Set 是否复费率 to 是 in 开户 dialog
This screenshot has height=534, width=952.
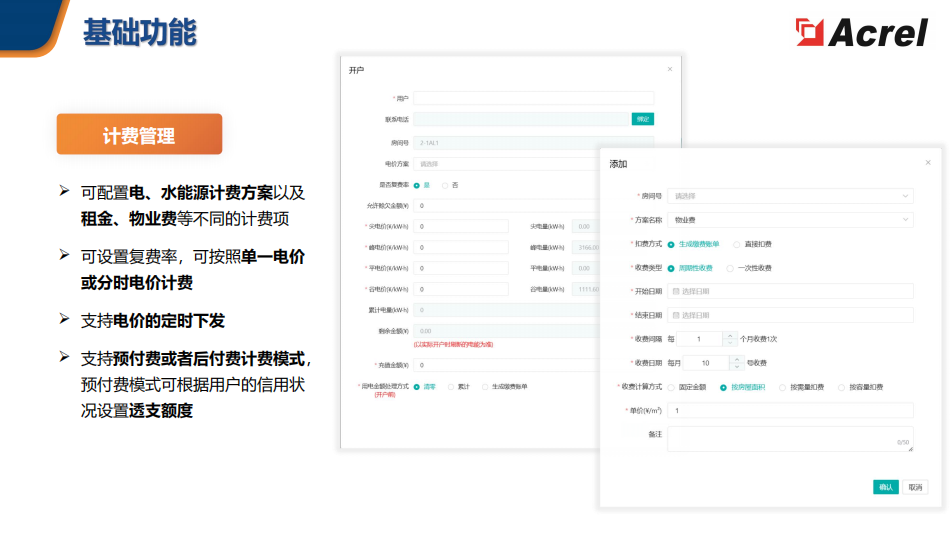[x=421, y=186]
